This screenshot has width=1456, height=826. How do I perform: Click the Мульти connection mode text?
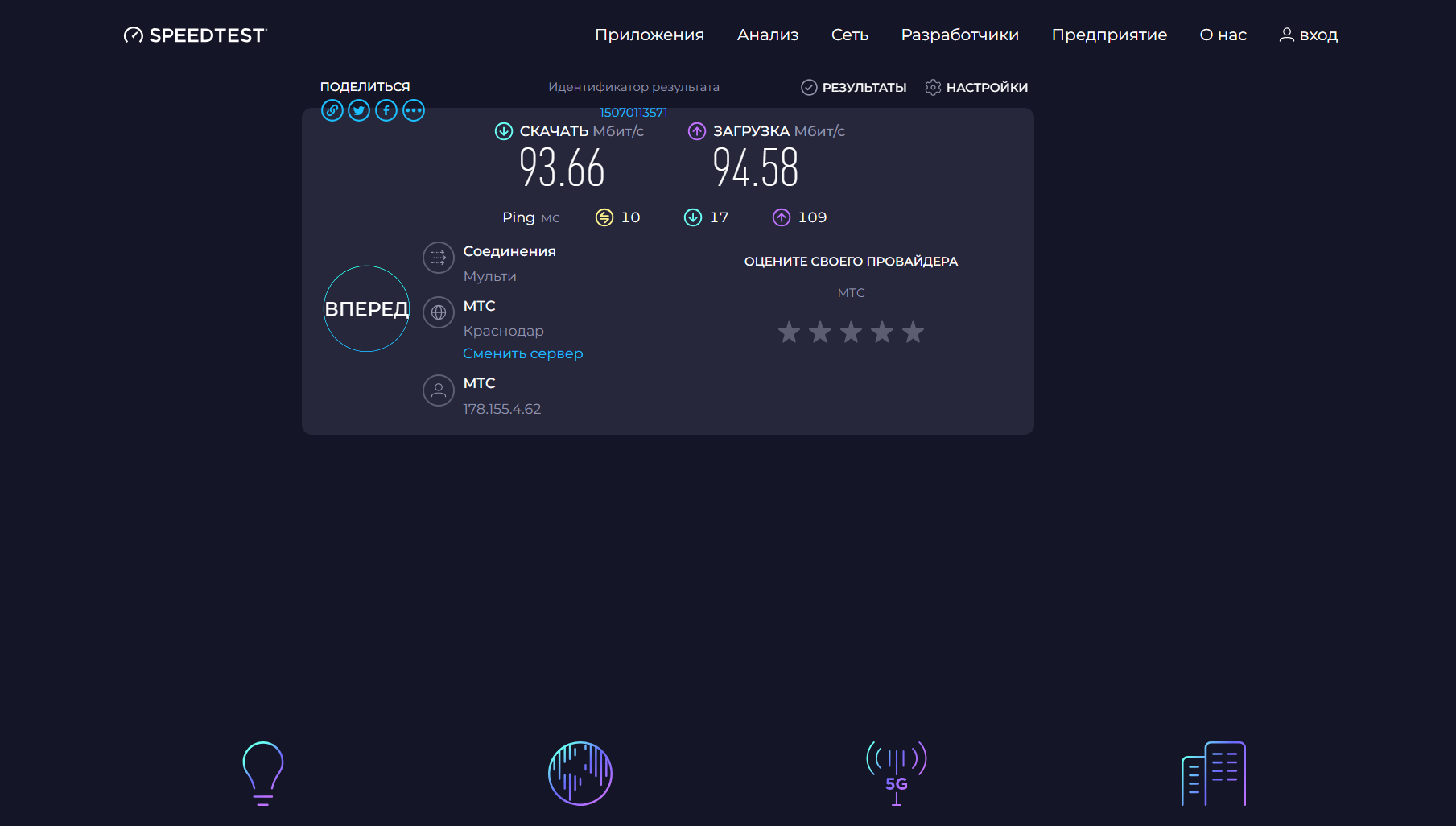click(490, 276)
